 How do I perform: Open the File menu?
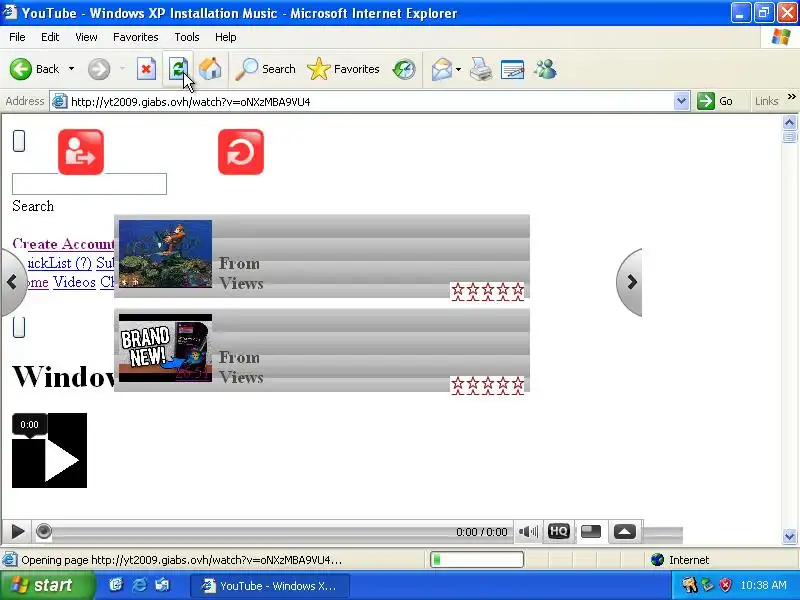click(x=17, y=37)
